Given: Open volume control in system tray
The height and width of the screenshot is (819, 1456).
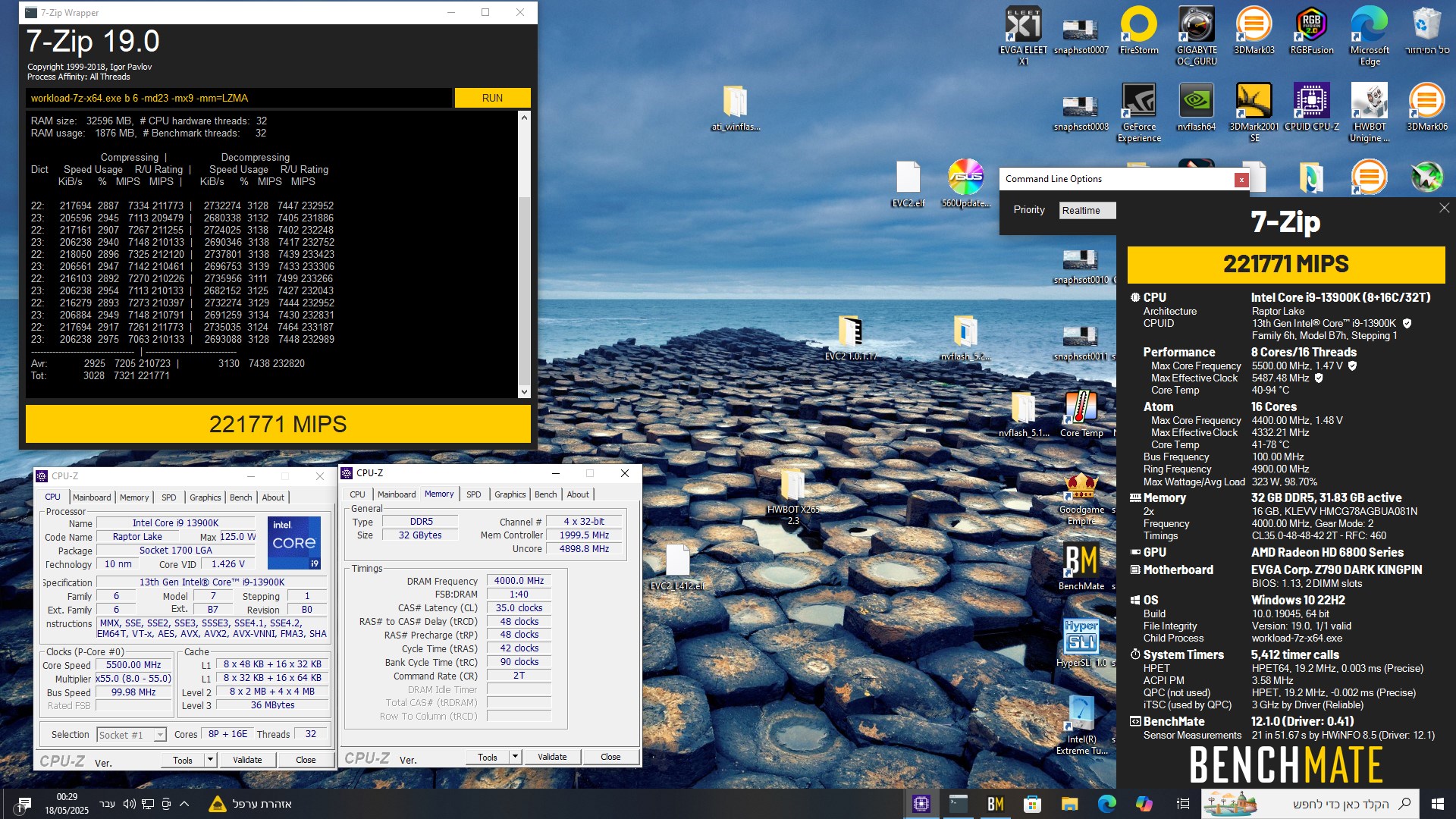Looking at the screenshot, I should (129, 804).
